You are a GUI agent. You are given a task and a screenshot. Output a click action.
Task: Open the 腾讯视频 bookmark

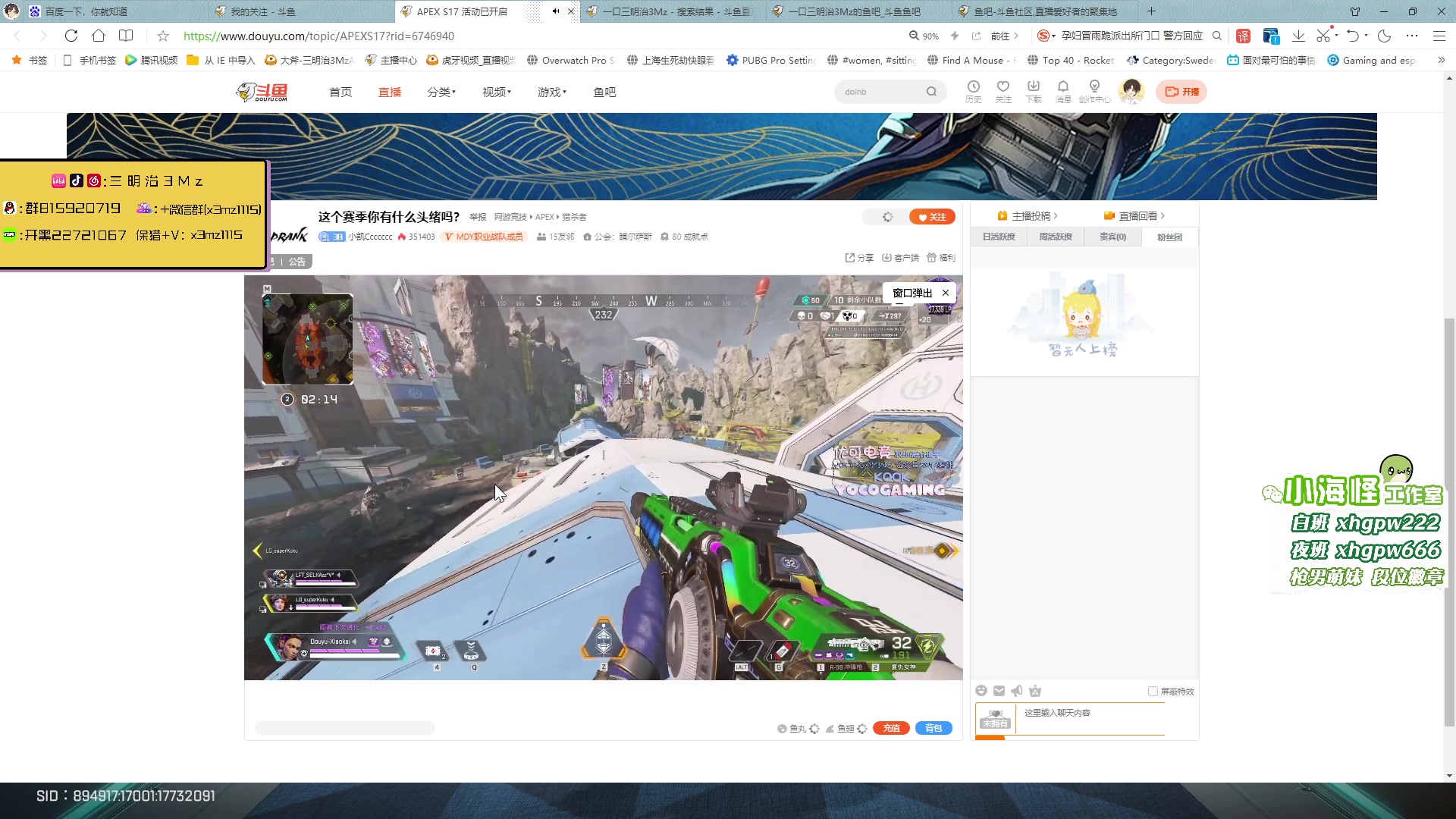[x=151, y=60]
